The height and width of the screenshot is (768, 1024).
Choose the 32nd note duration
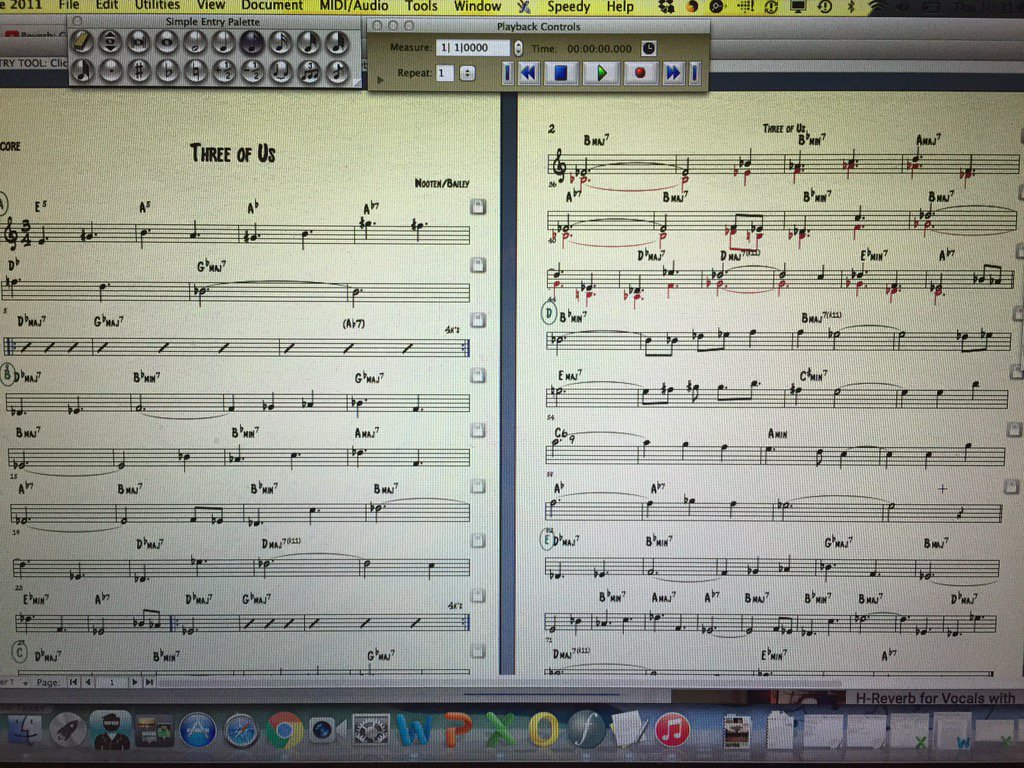click(x=308, y=43)
